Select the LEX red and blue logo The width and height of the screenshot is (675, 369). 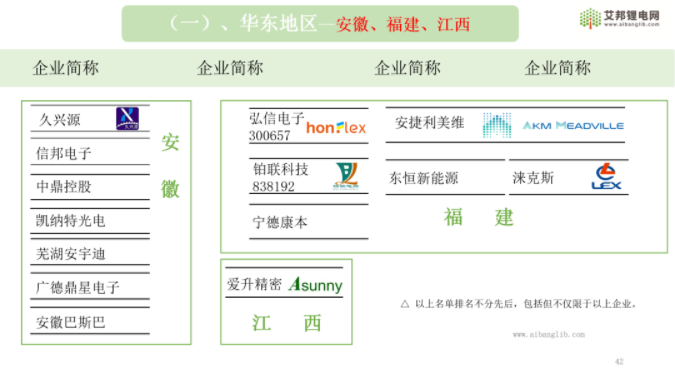click(606, 176)
